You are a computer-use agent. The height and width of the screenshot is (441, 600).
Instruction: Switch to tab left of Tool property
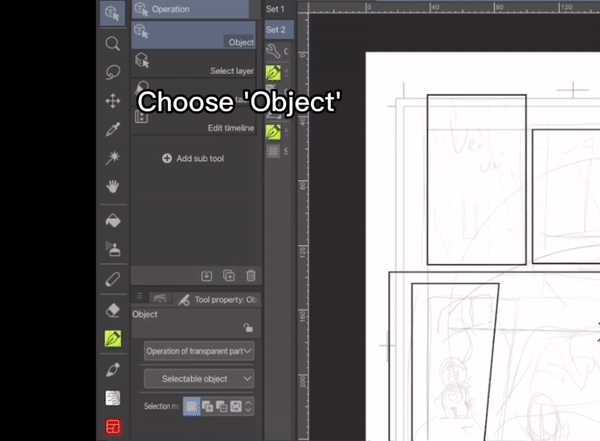pyautogui.click(x=160, y=299)
